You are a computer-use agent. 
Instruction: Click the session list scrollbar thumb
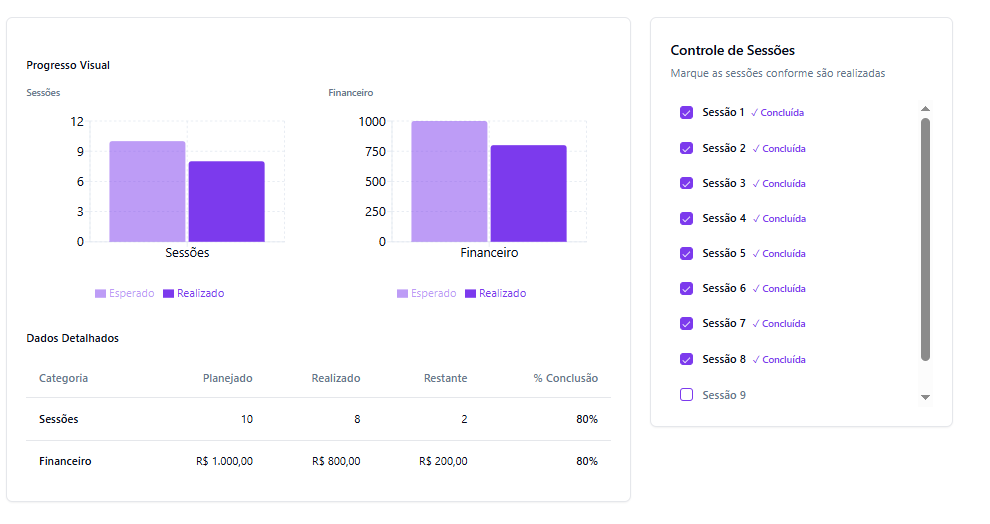tap(925, 240)
